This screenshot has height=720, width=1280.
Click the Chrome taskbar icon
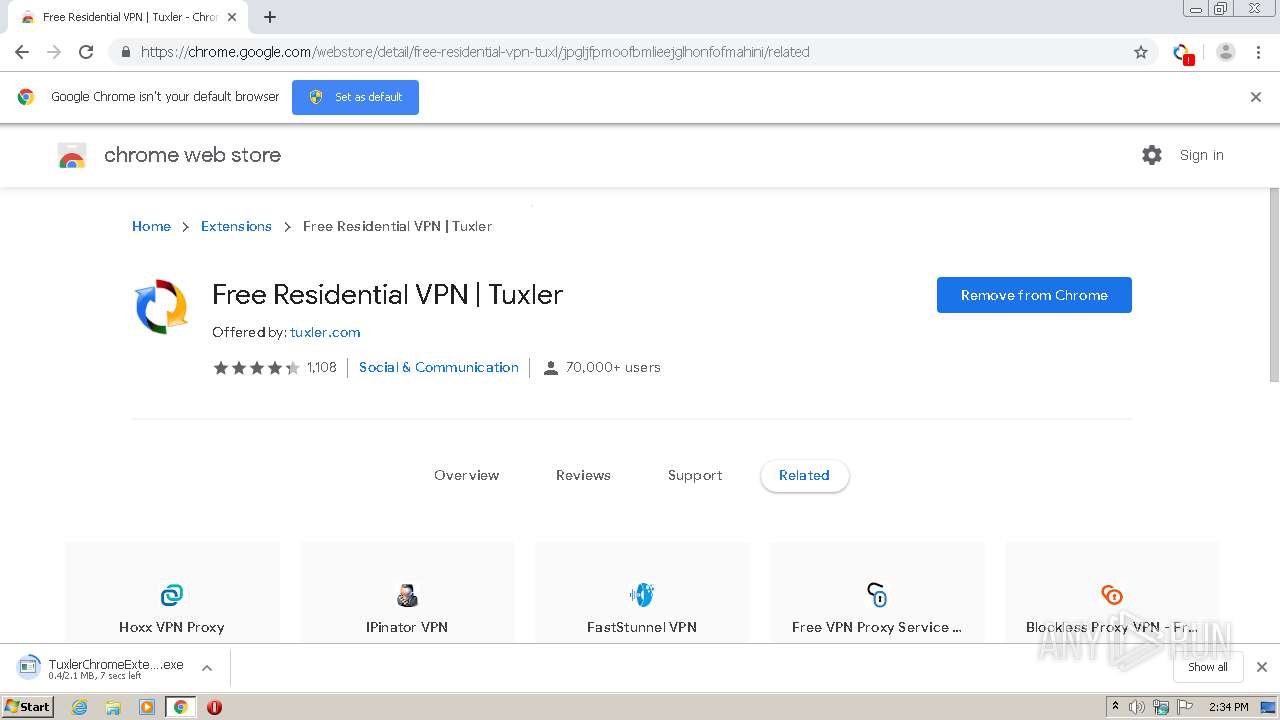coord(181,707)
